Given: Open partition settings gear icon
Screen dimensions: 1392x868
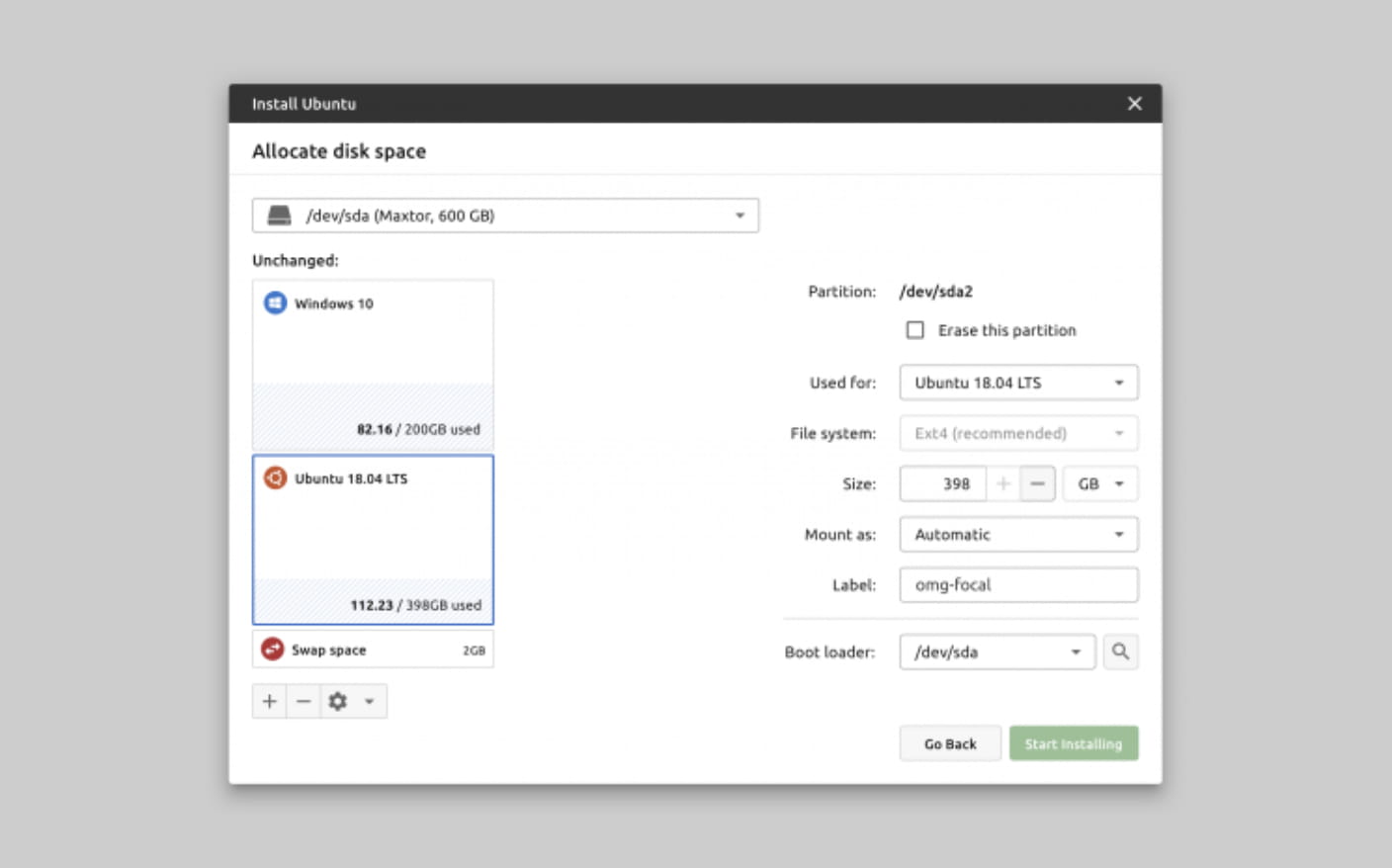Looking at the screenshot, I should click(338, 701).
